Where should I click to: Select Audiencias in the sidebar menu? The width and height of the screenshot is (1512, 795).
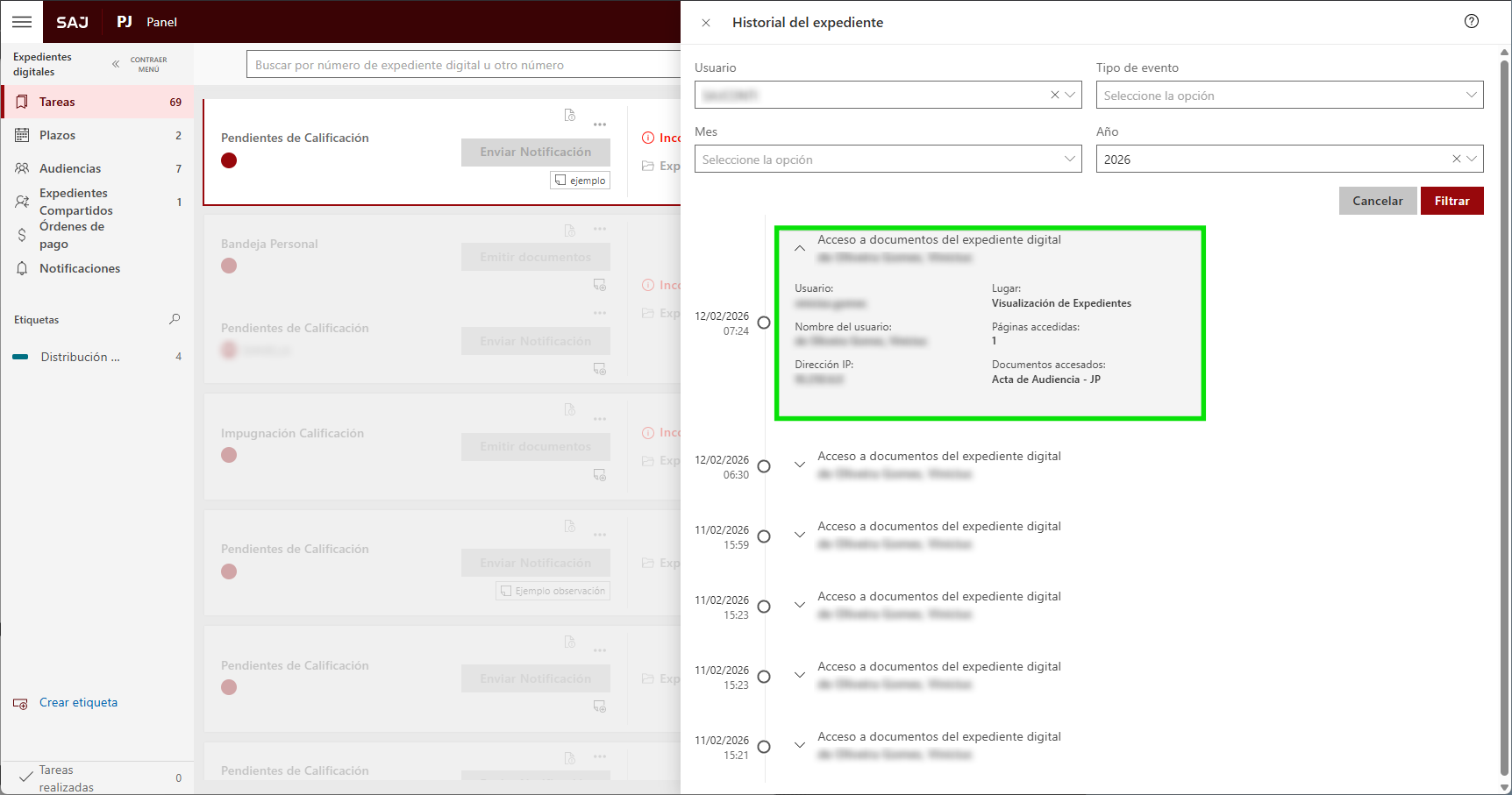point(70,168)
